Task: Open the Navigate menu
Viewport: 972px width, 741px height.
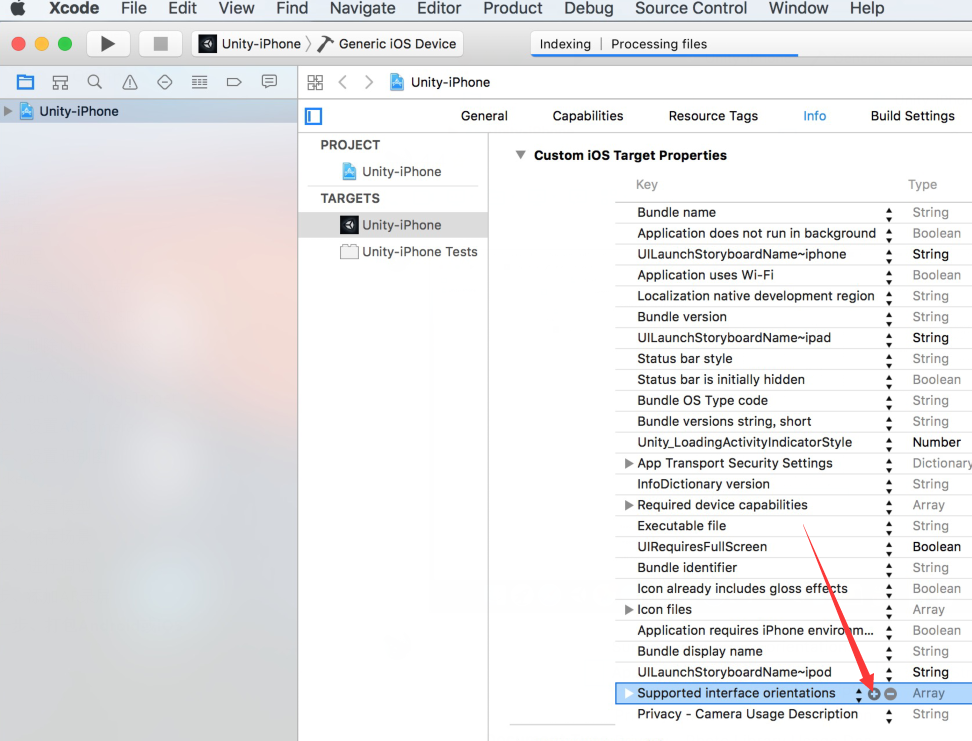Action: click(363, 9)
